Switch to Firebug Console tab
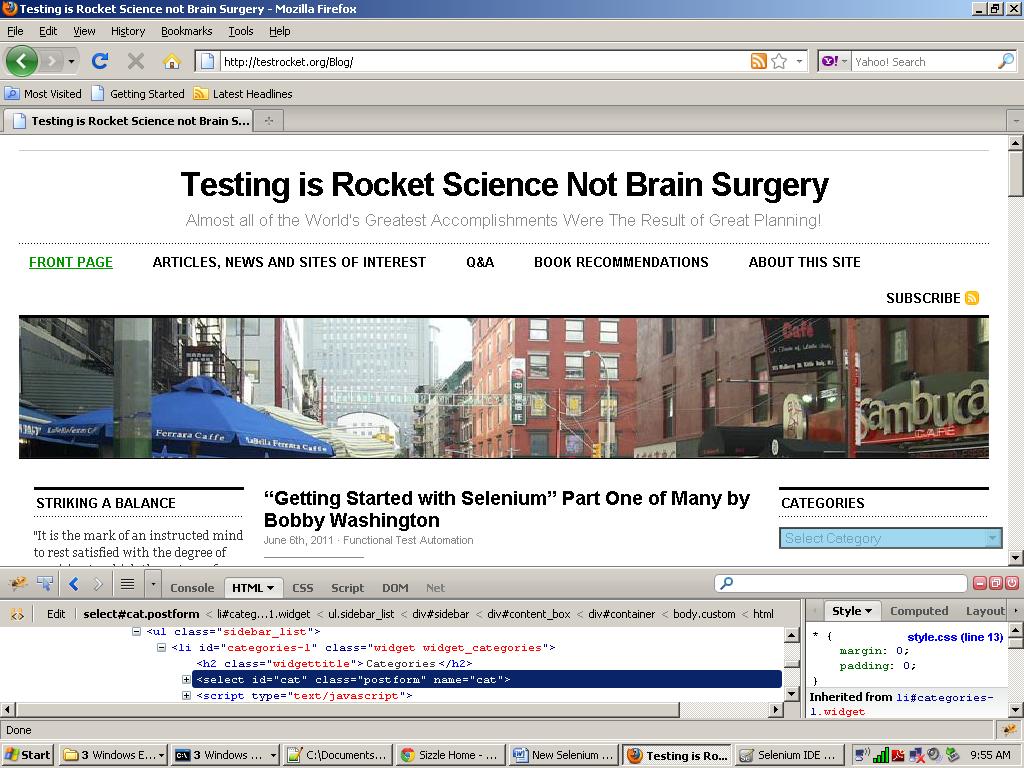This screenshot has width=1024, height=768. tap(192, 588)
